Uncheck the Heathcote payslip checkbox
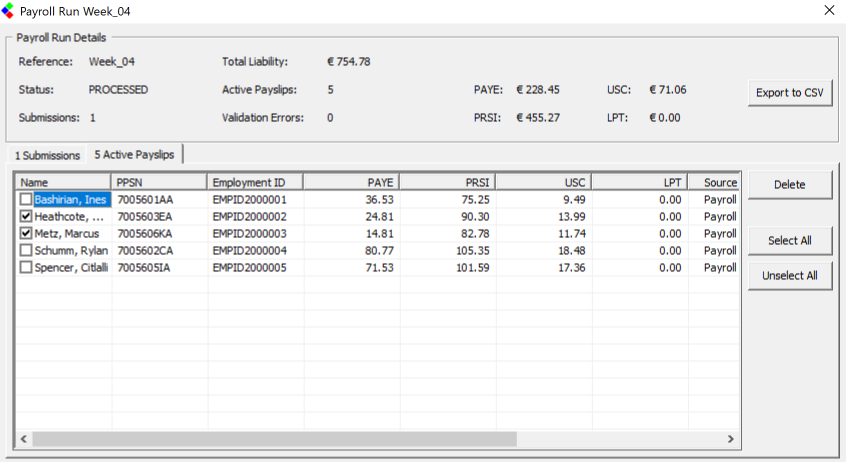The image size is (846, 462). pos(27,217)
